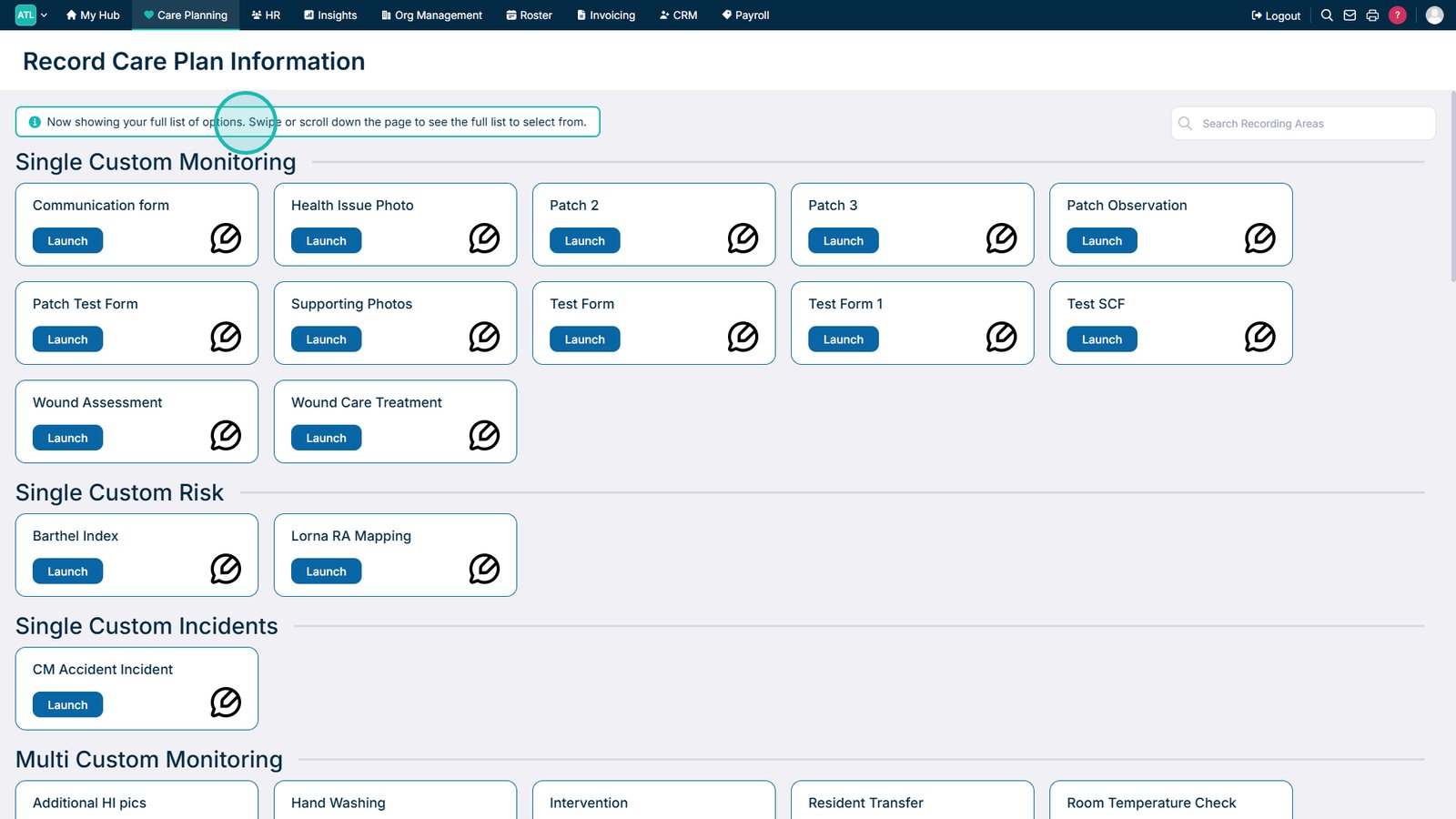Image resolution: width=1456 pixels, height=819 pixels.
Task: Click the edit icon on Barthel Index card
Action: click(226, 569)
